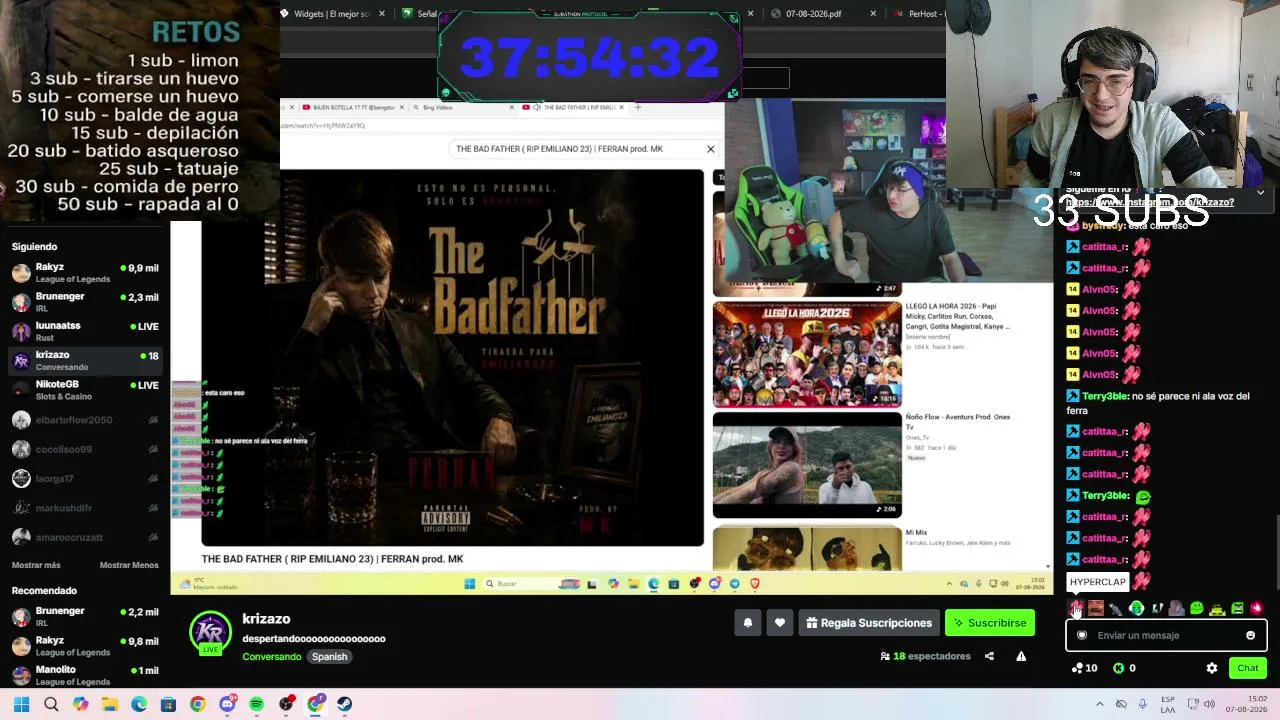1280x720 pixels.
Task: Send the HYPERCLAP quick emote
Action: point(1076,608)
